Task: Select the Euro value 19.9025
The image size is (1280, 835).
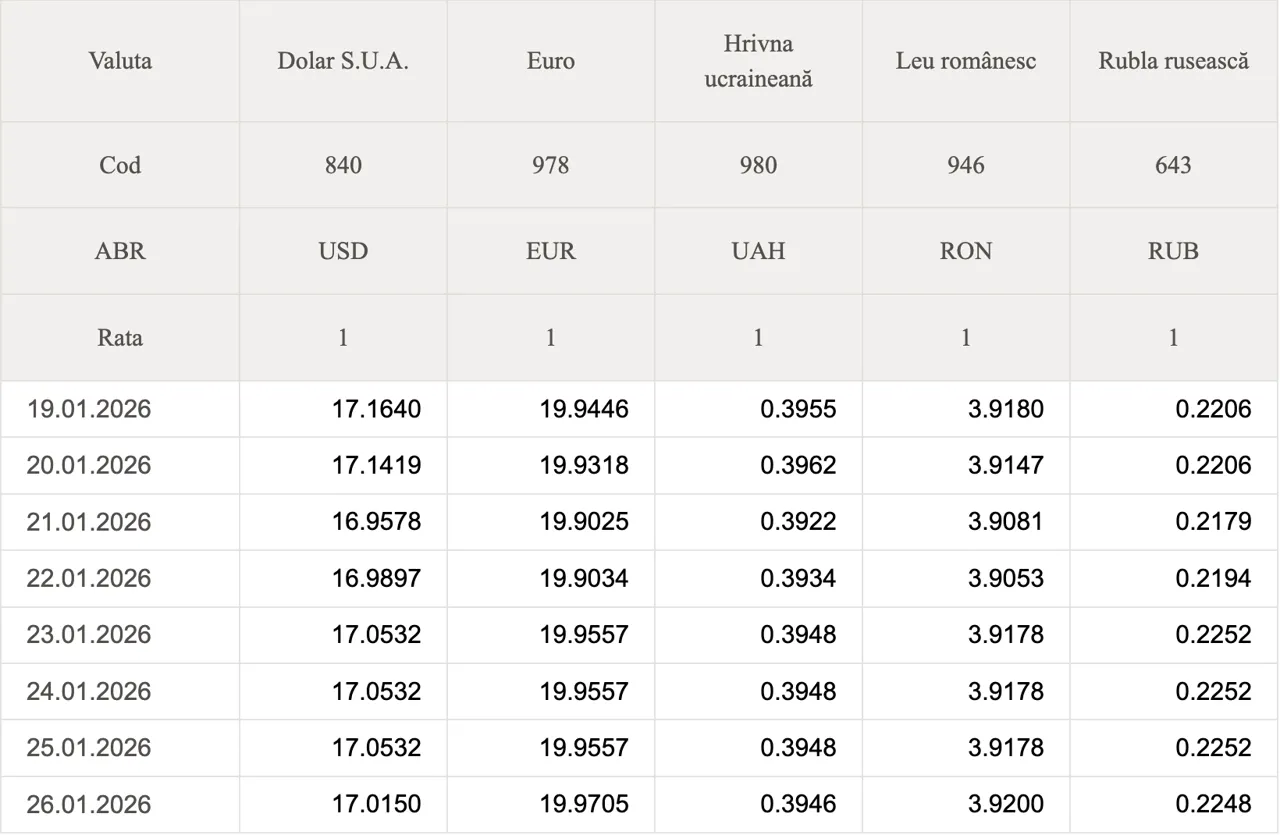Action: click(584, 522)
